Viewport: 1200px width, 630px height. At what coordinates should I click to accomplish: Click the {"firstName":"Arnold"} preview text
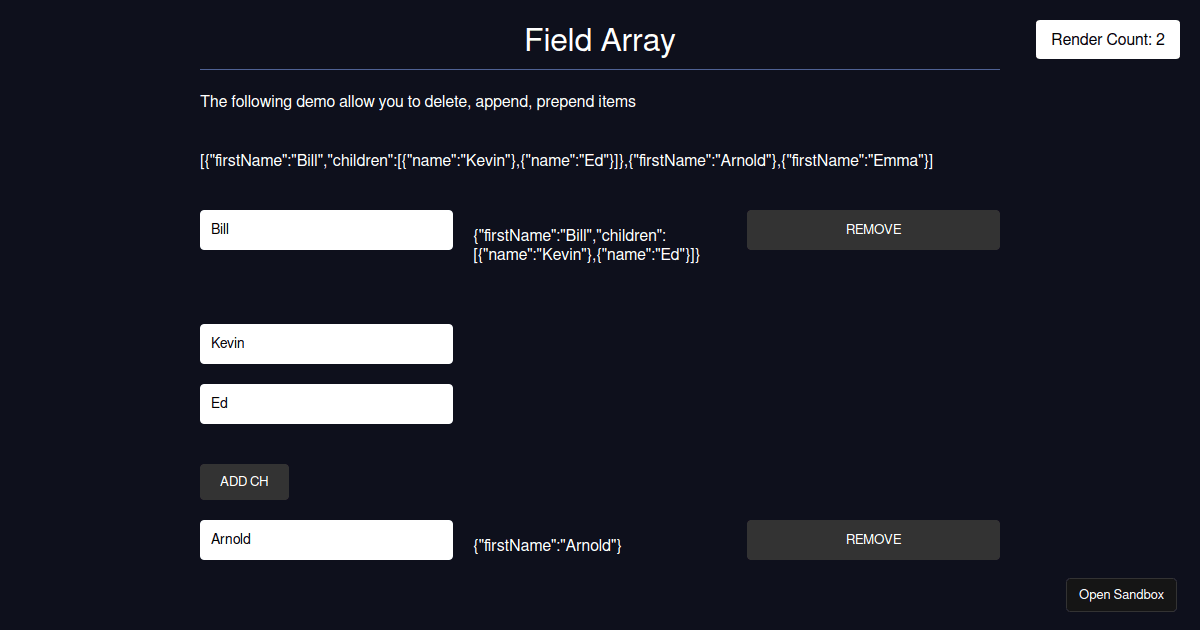(x=548, y=546)
